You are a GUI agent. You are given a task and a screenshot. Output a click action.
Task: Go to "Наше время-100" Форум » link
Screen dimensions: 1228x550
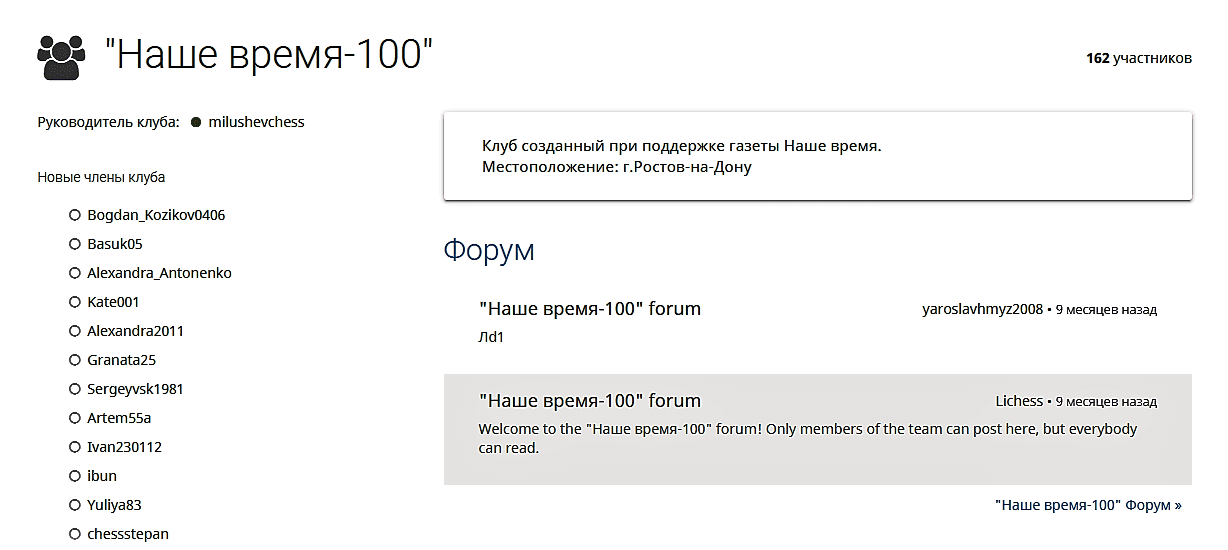coord(1088,505)
